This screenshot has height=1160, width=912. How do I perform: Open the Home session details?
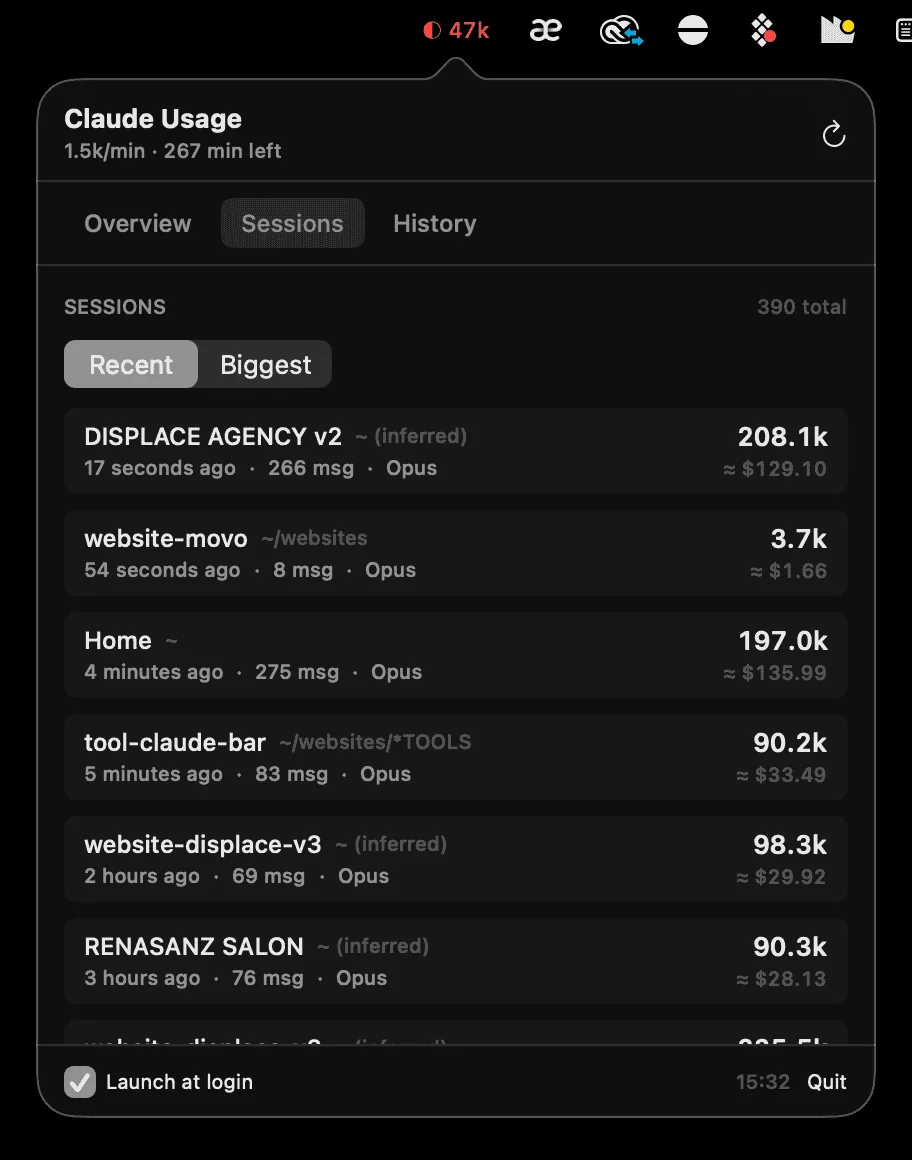[x=455, y=655]
